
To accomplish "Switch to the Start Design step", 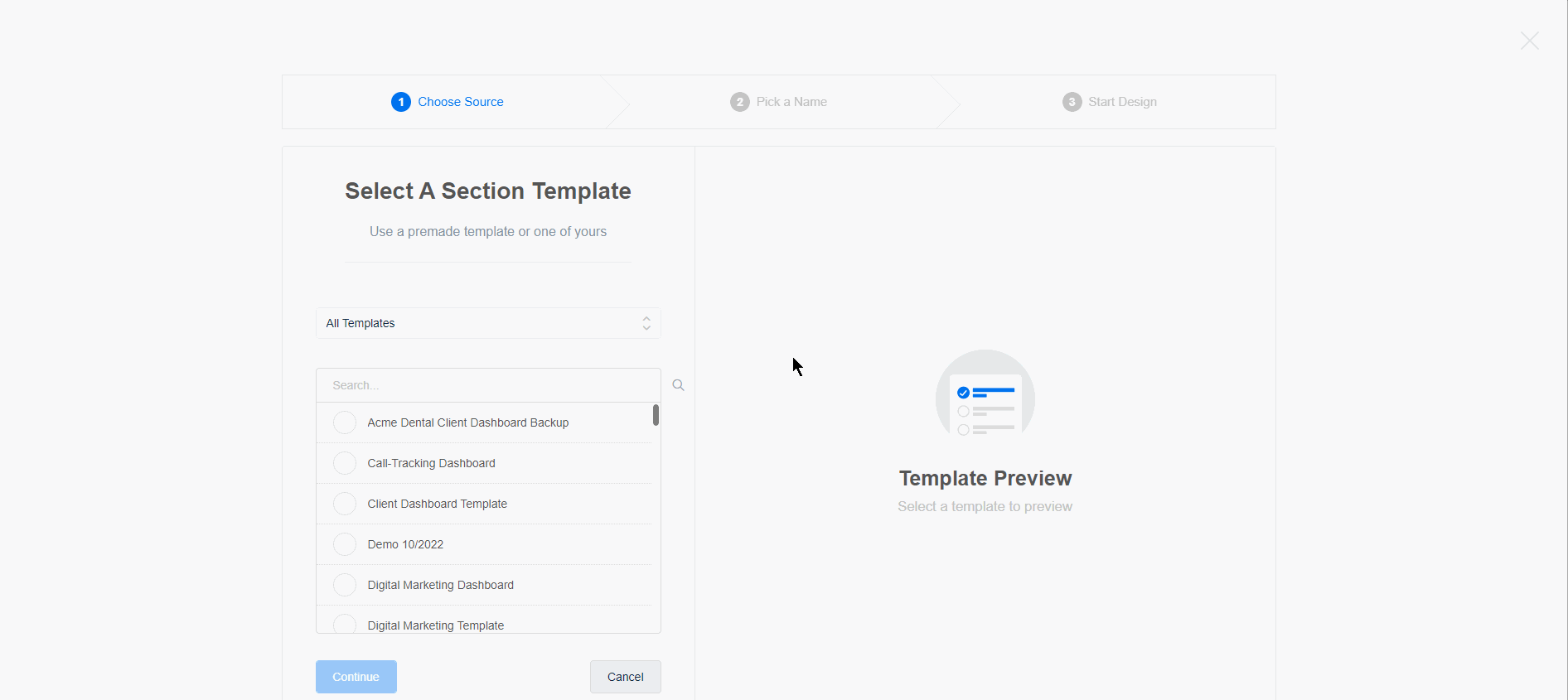I will [x=1123, y=101].
